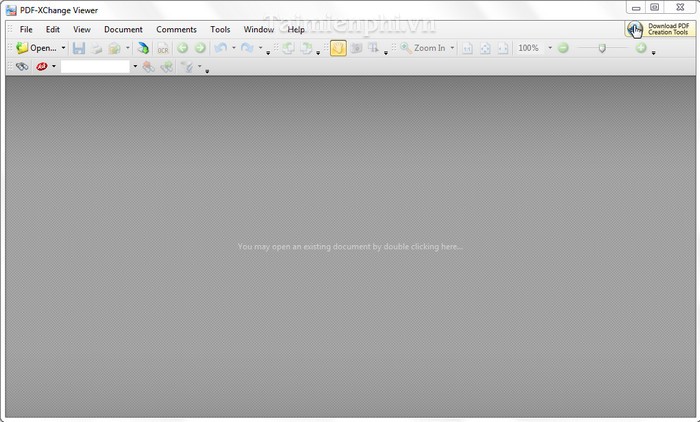Expand the email icon dropdown arrow
Screen dimensions: 700x422
[128, 48]
